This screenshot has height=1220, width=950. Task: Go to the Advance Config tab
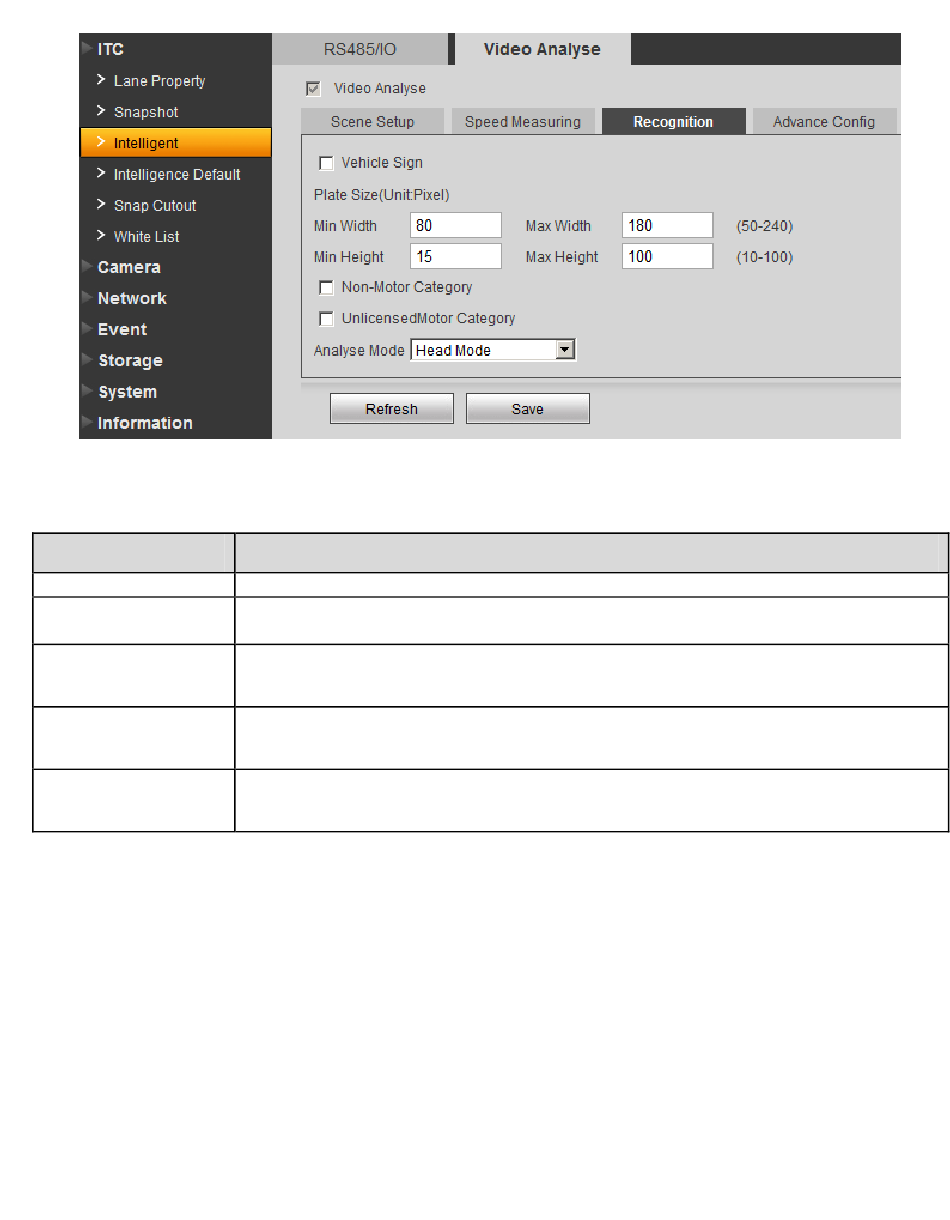(823, 122)
